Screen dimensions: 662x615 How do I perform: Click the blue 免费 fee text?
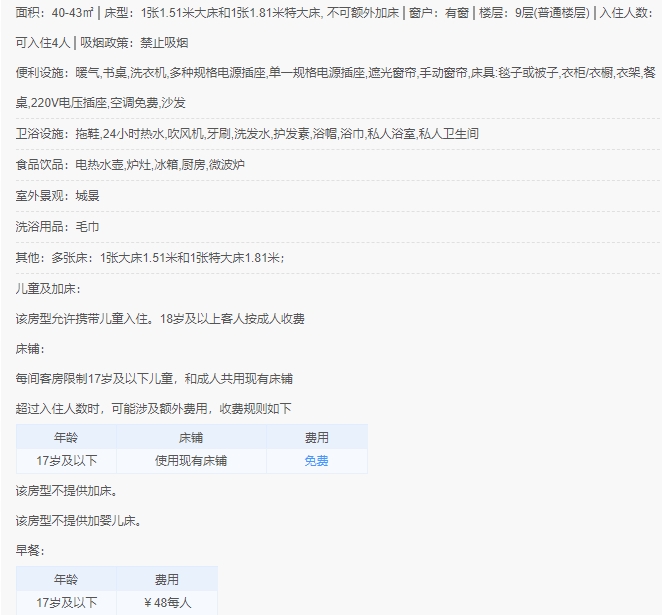point(316,461)
